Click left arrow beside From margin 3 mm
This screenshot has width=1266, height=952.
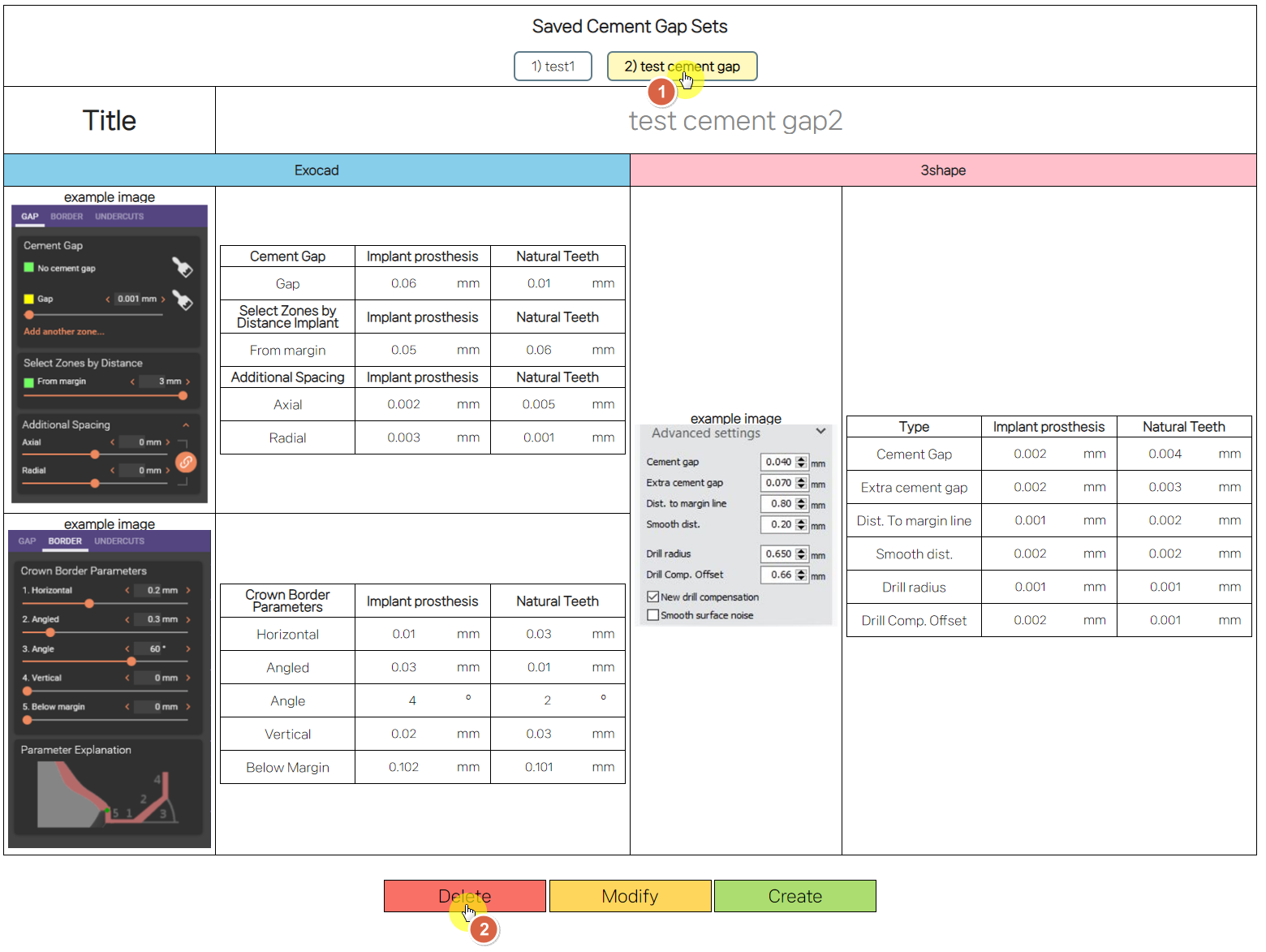click(132, 381)
